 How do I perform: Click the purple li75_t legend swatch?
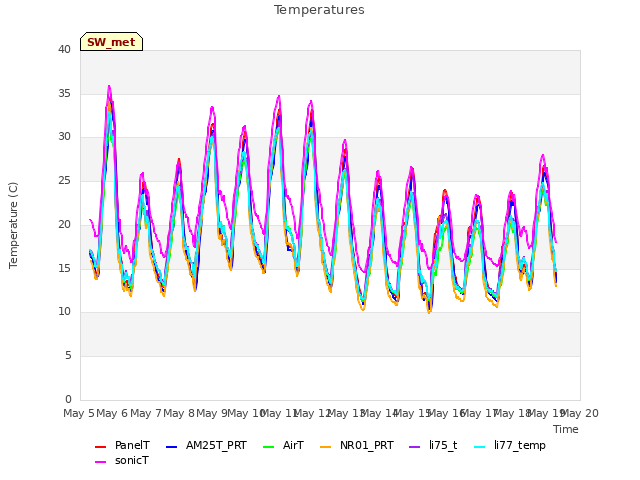(x=414, y=447)
